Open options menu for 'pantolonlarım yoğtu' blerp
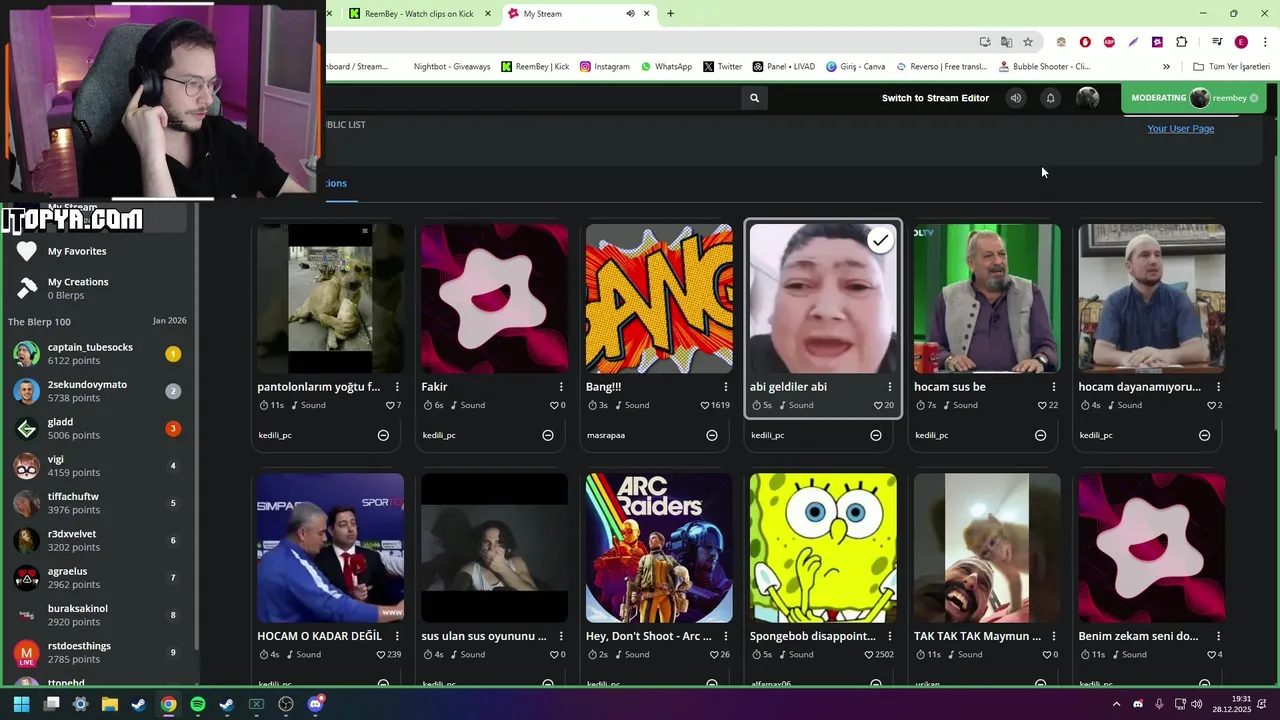Viewport: 1280px width, 720px height. (397, 387)
